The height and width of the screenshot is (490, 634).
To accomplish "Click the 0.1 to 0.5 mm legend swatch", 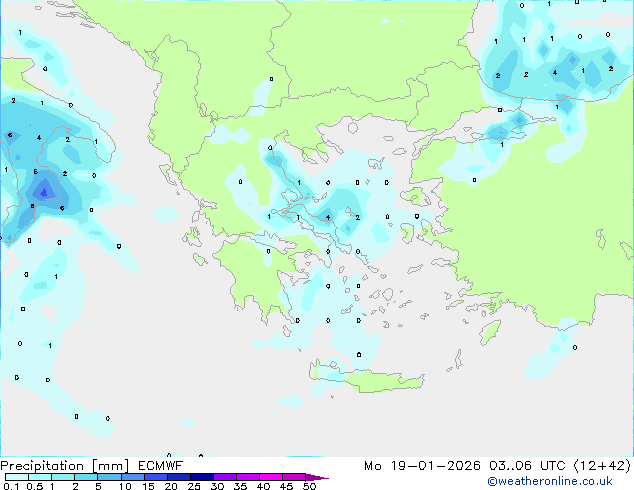I will pyautogui.click(x=17, y=477).
